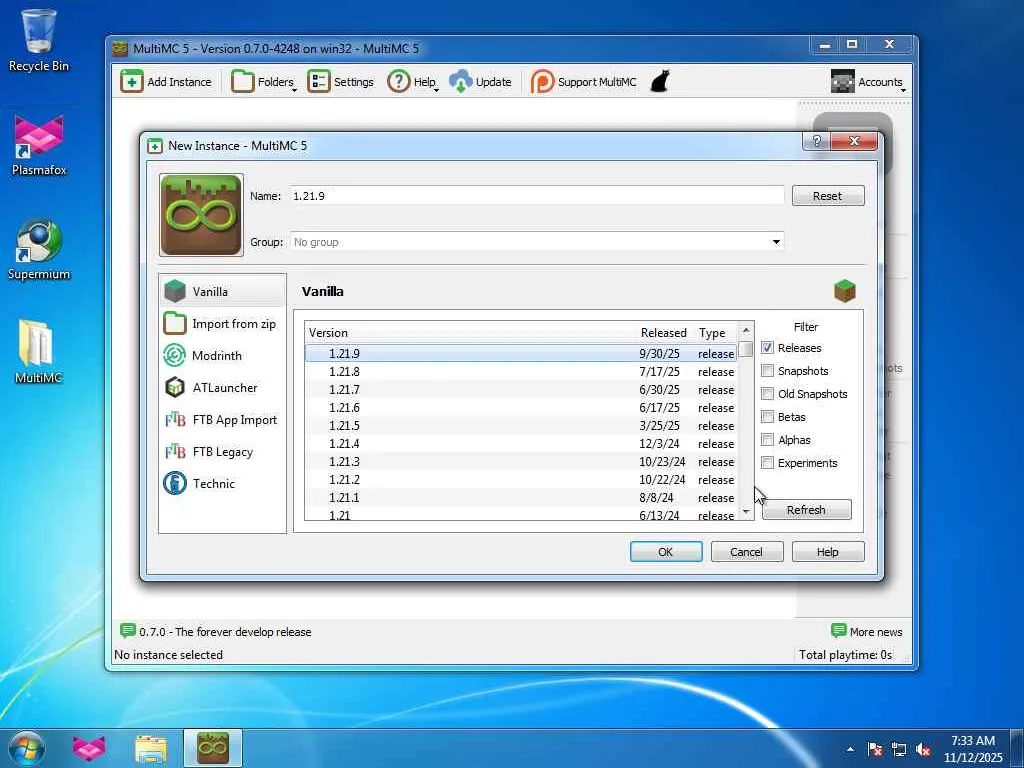Sort list by Released column header

pos(664,332)
